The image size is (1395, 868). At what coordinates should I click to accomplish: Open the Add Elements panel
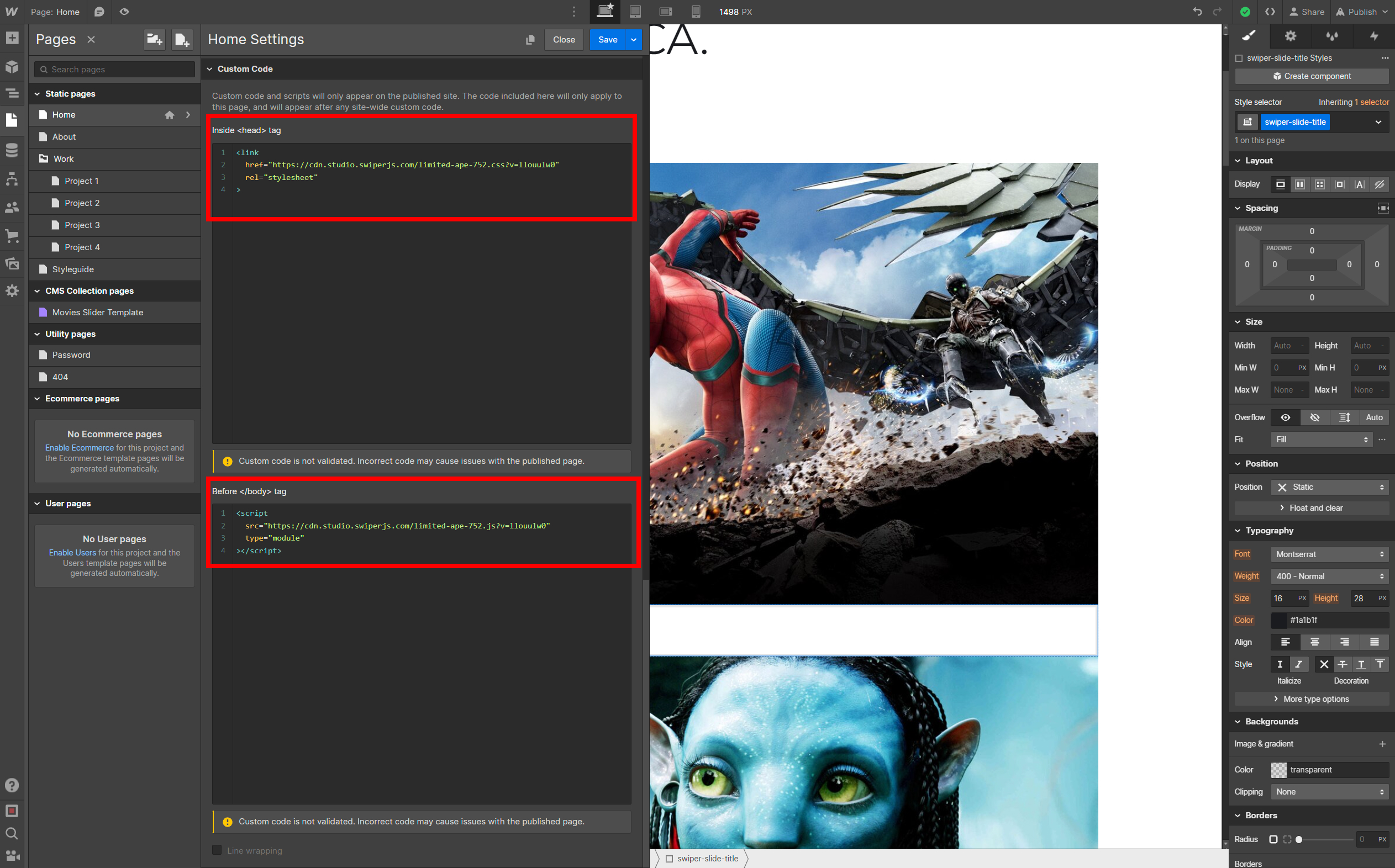[x=12, y=39]
